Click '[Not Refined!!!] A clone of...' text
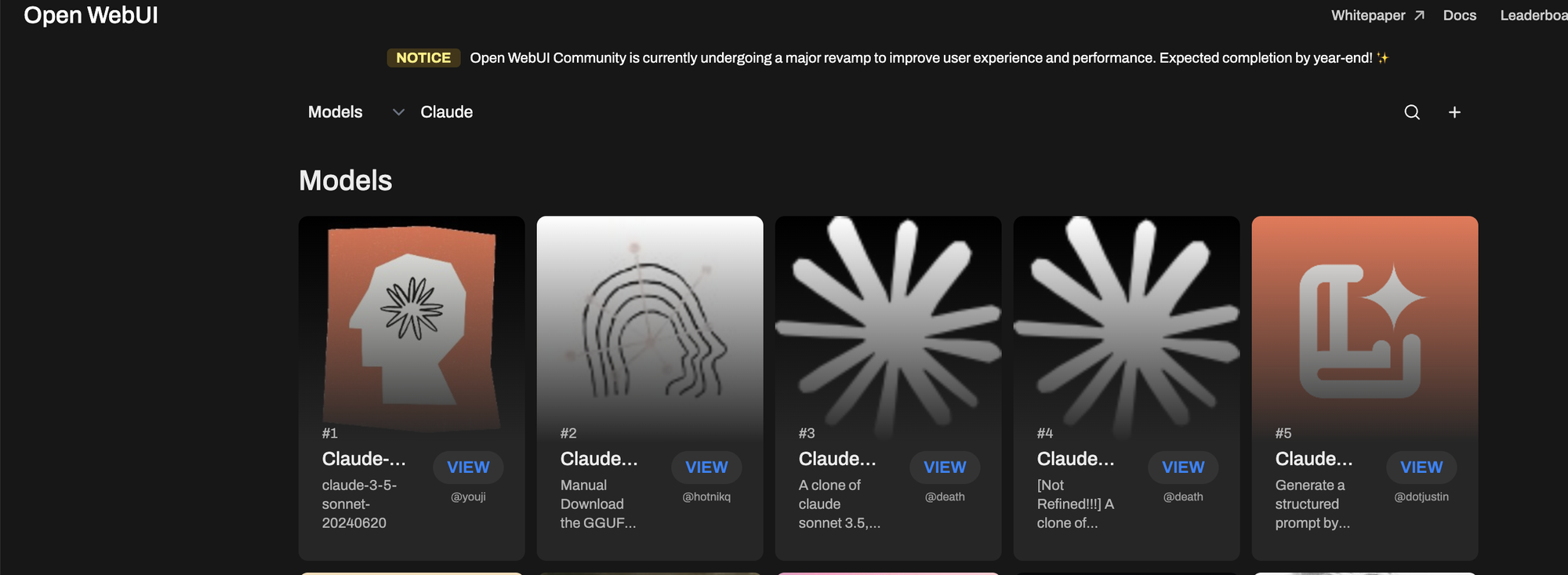The height and width of the screenshot is (575, 1568). coord(1076,504)
